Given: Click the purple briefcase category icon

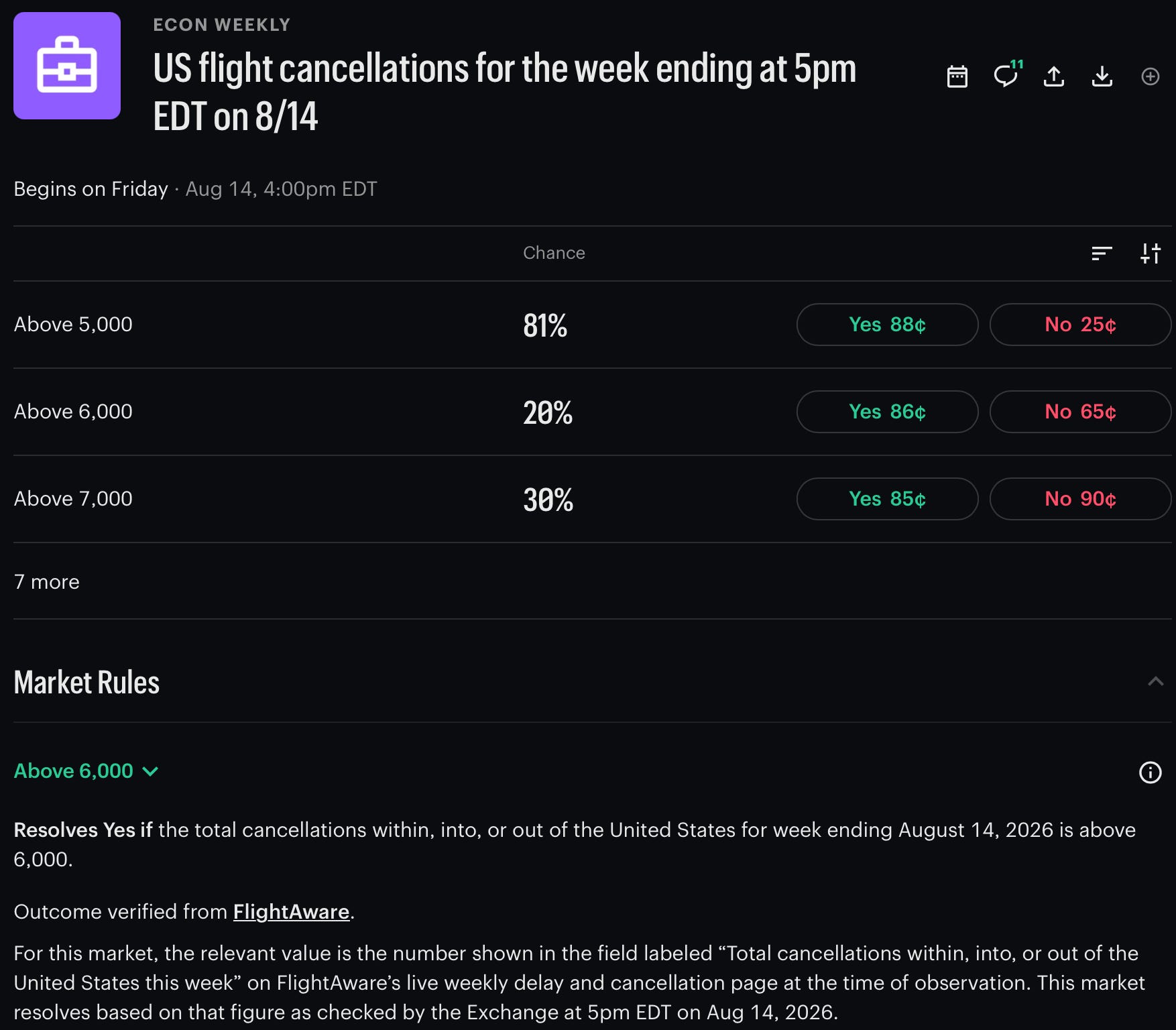Looking at the screenshot, I should (x=67, y=66).
